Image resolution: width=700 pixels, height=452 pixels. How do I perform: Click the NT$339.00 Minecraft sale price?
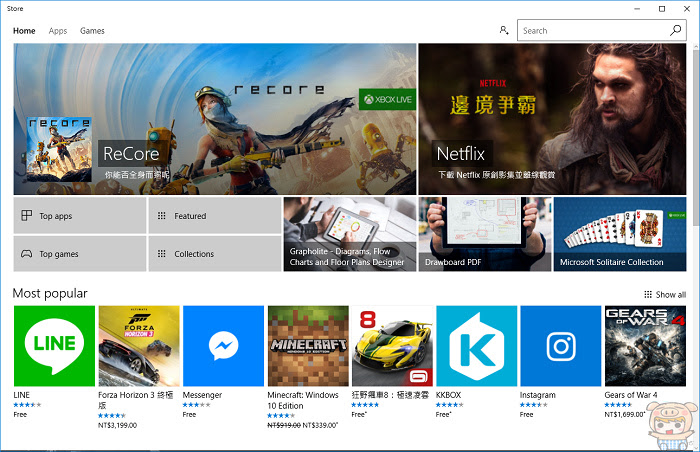[x=320, y=426]
